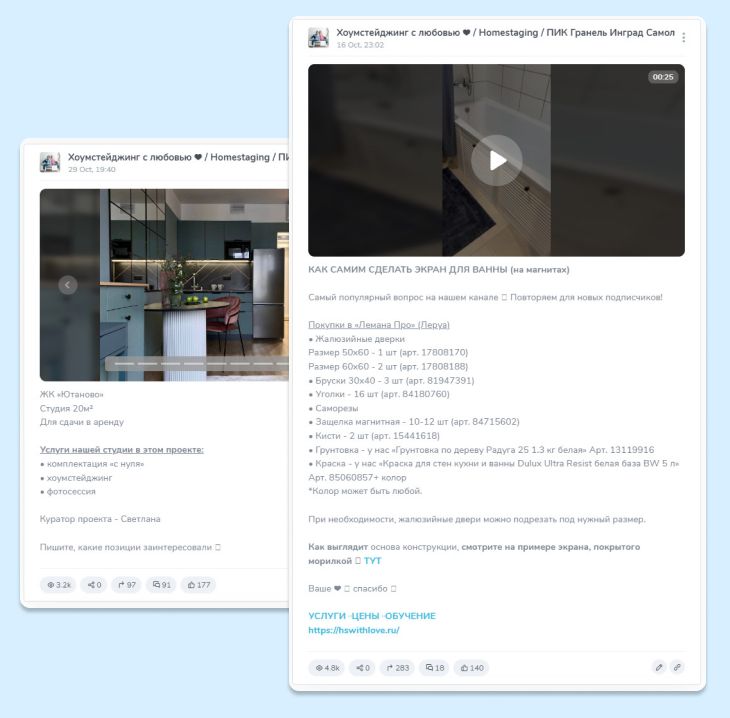Click forwards count 97 on left post
The image size is (730, 718).
point(126,585)
